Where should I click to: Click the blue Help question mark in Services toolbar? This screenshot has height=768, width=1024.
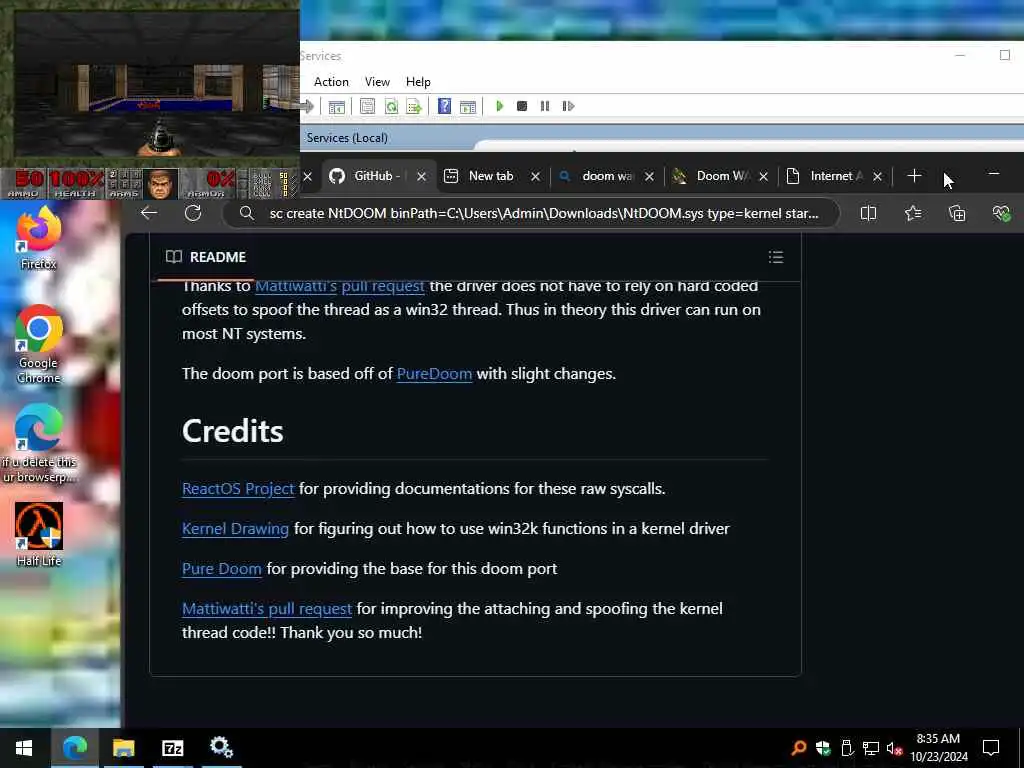pyautogui.click(x=444, y=106)
